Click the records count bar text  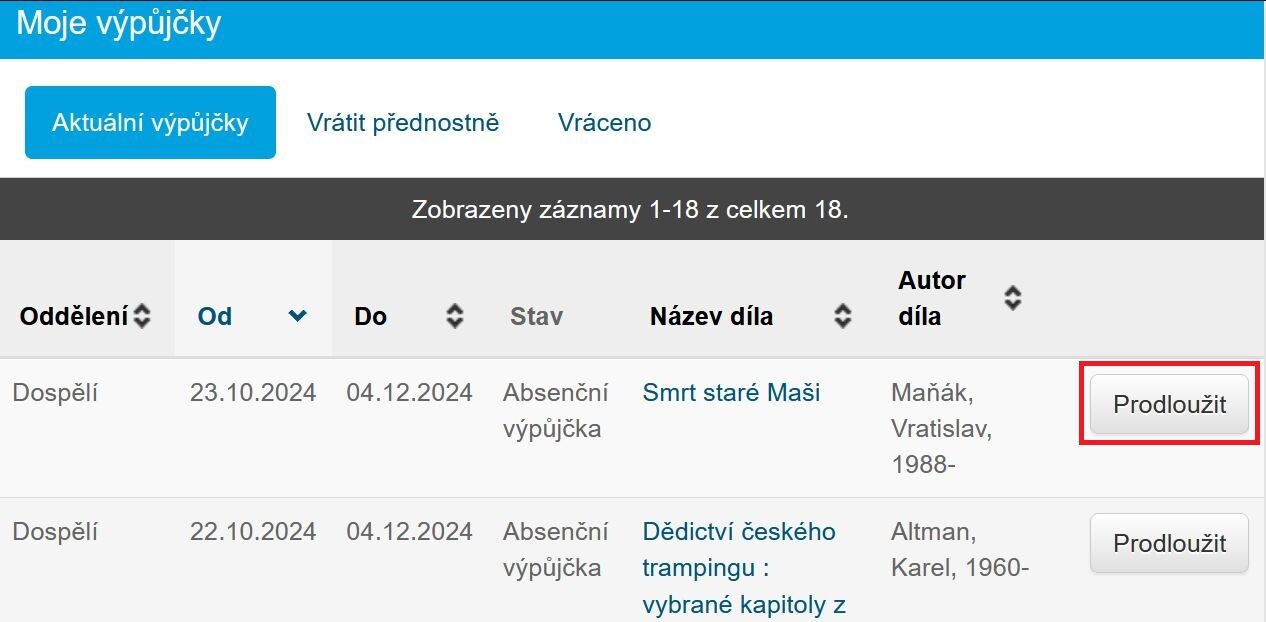pyautogui.click(x=630, y=210)
